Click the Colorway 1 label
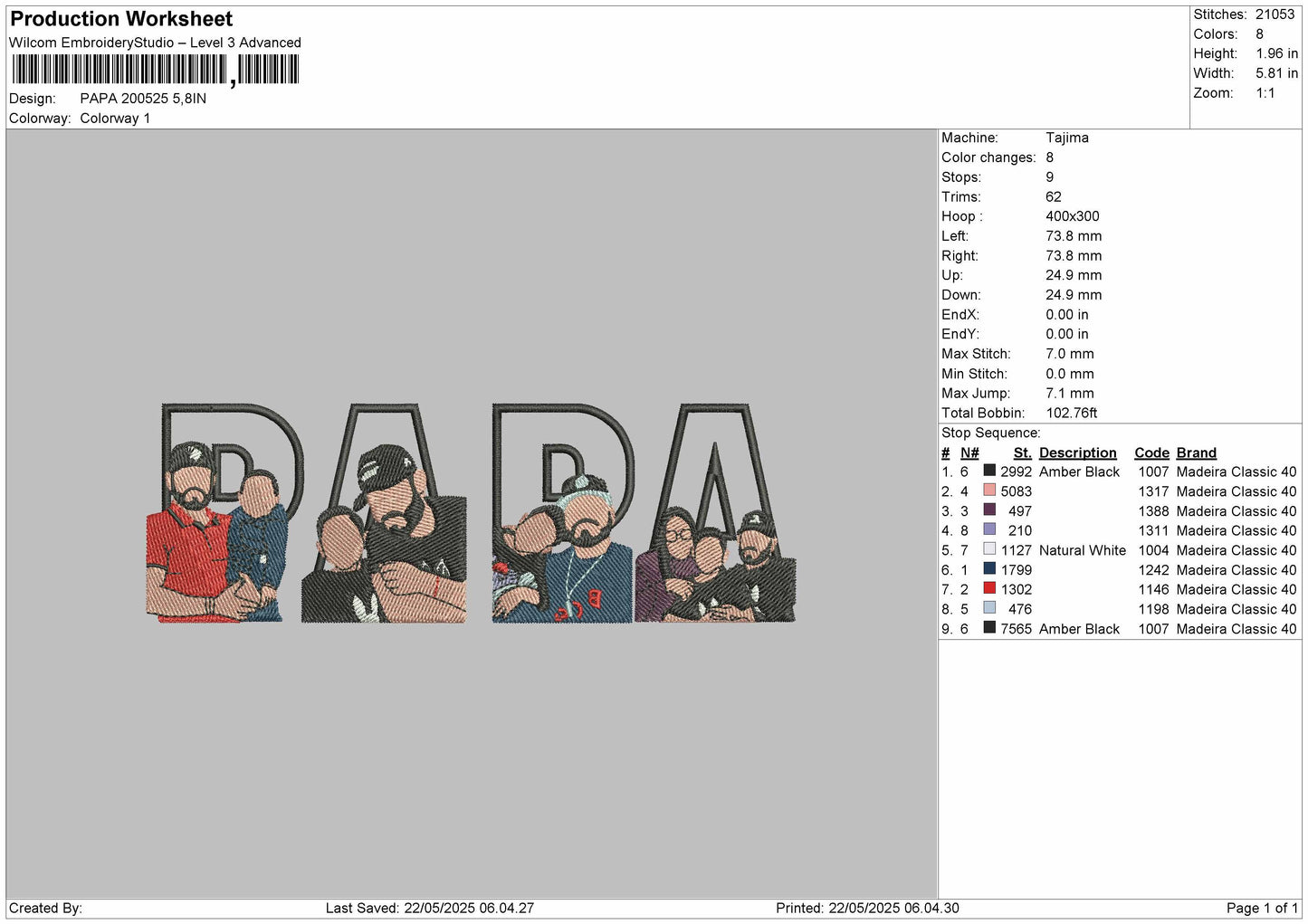 pyautogui.click(x=115, y=119)
